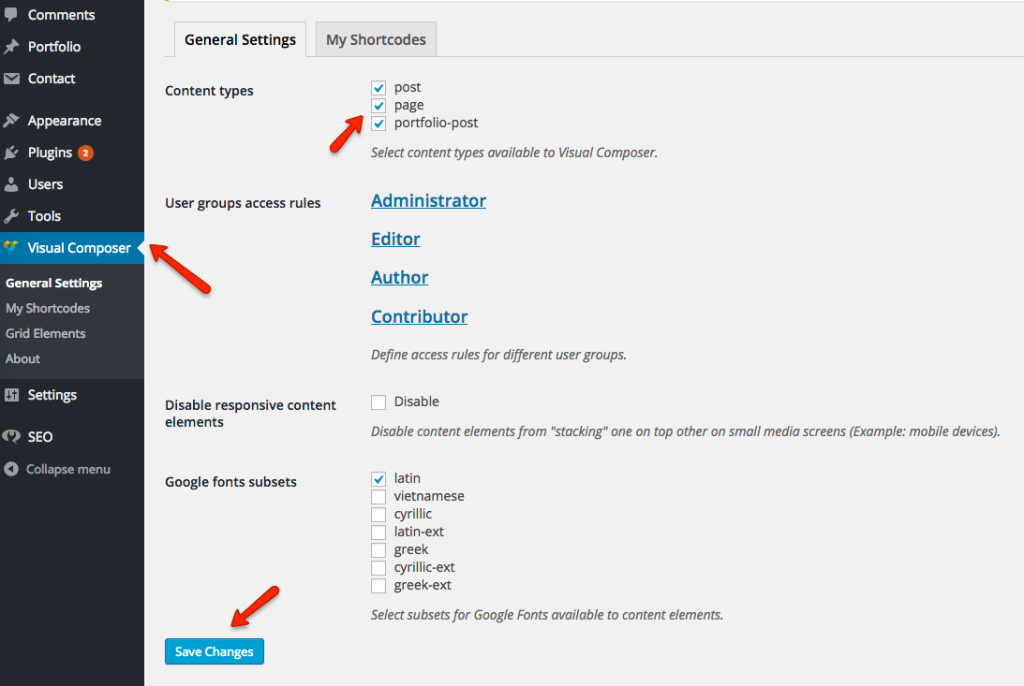The height and width of the screenshot is (686, 1024).
Task: Click the Tools wrench icon
Action: (11, 216)
